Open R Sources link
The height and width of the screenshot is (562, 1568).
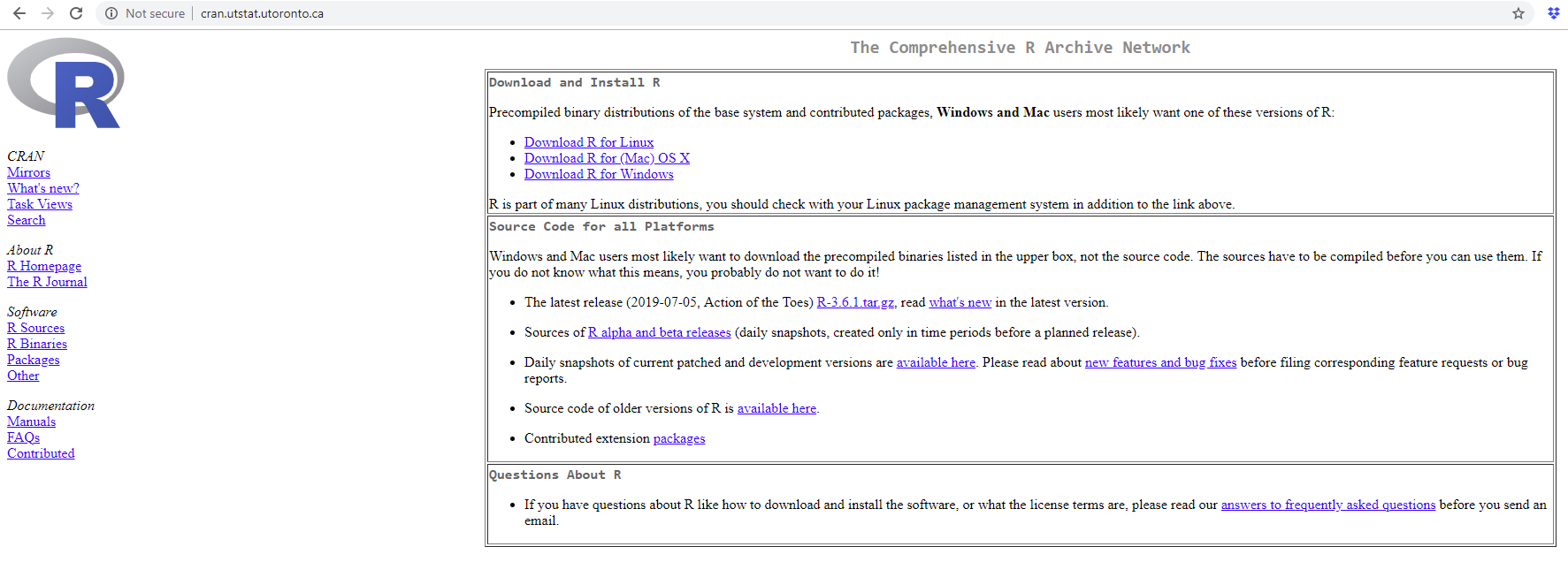coord(35,328)
